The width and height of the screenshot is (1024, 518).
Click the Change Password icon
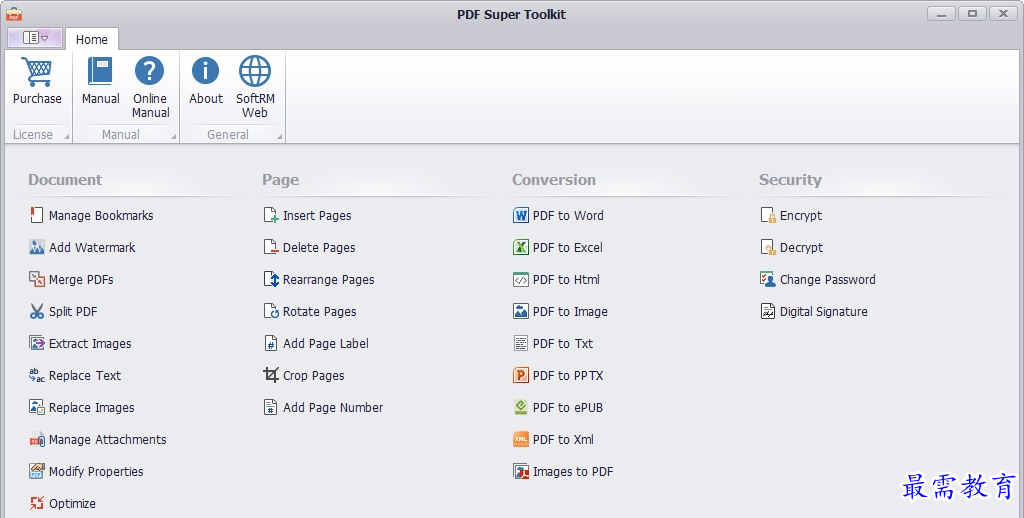[767, 279]
